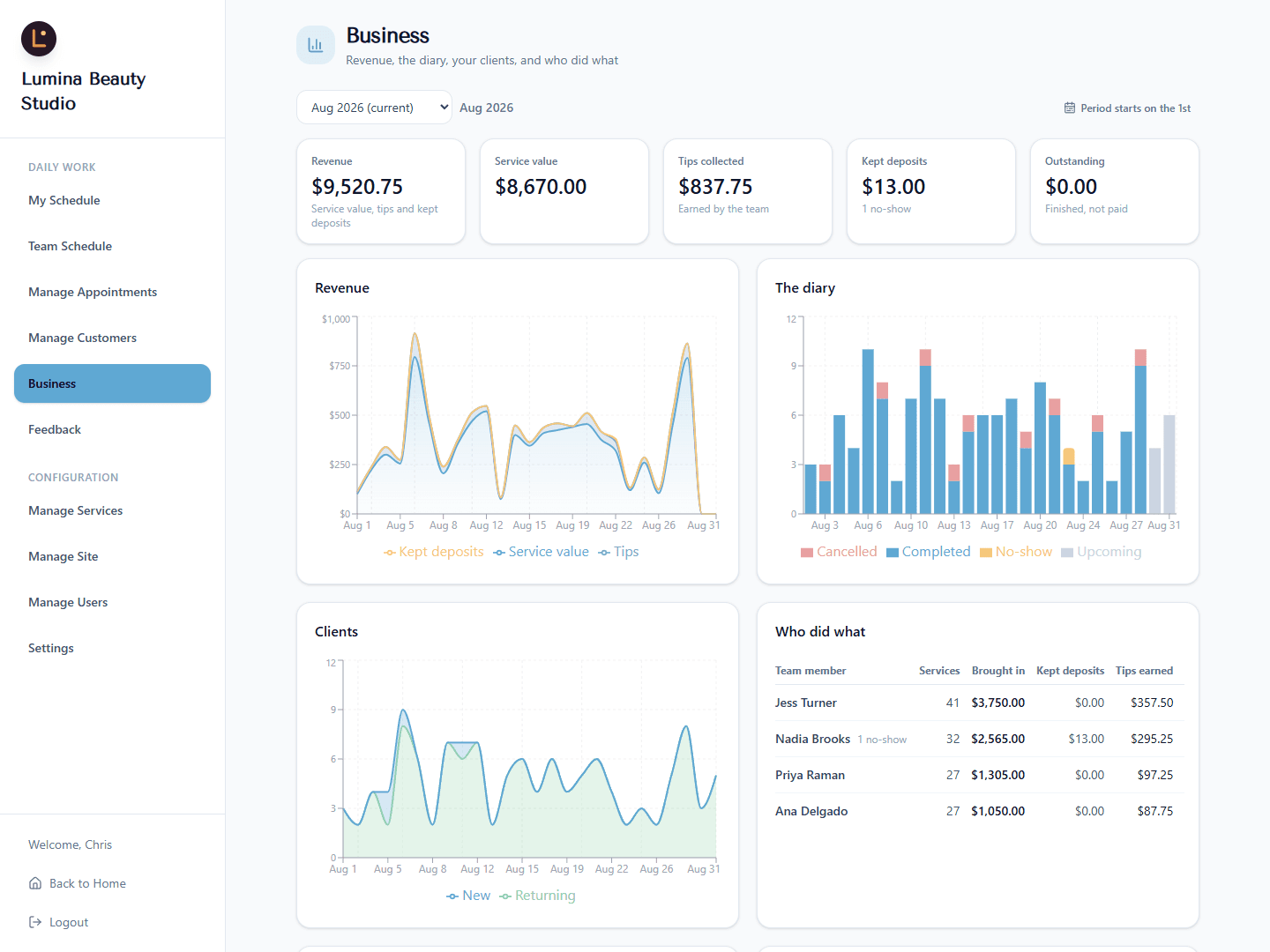Open Team Schedule in sidebar
The image size is (1270, 952).
click(x=112, y=246)
